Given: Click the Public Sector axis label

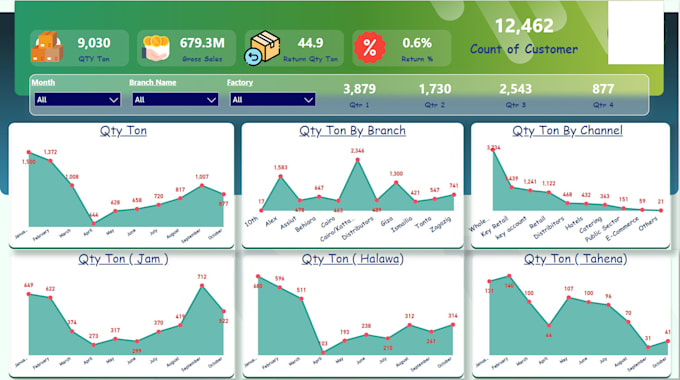Looking at the screenshot, I should [x=603, y=230].
